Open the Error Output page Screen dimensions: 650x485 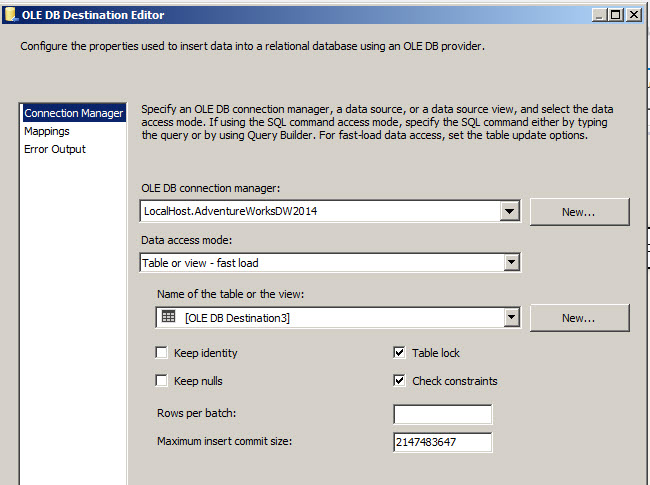tap(55, 149)
